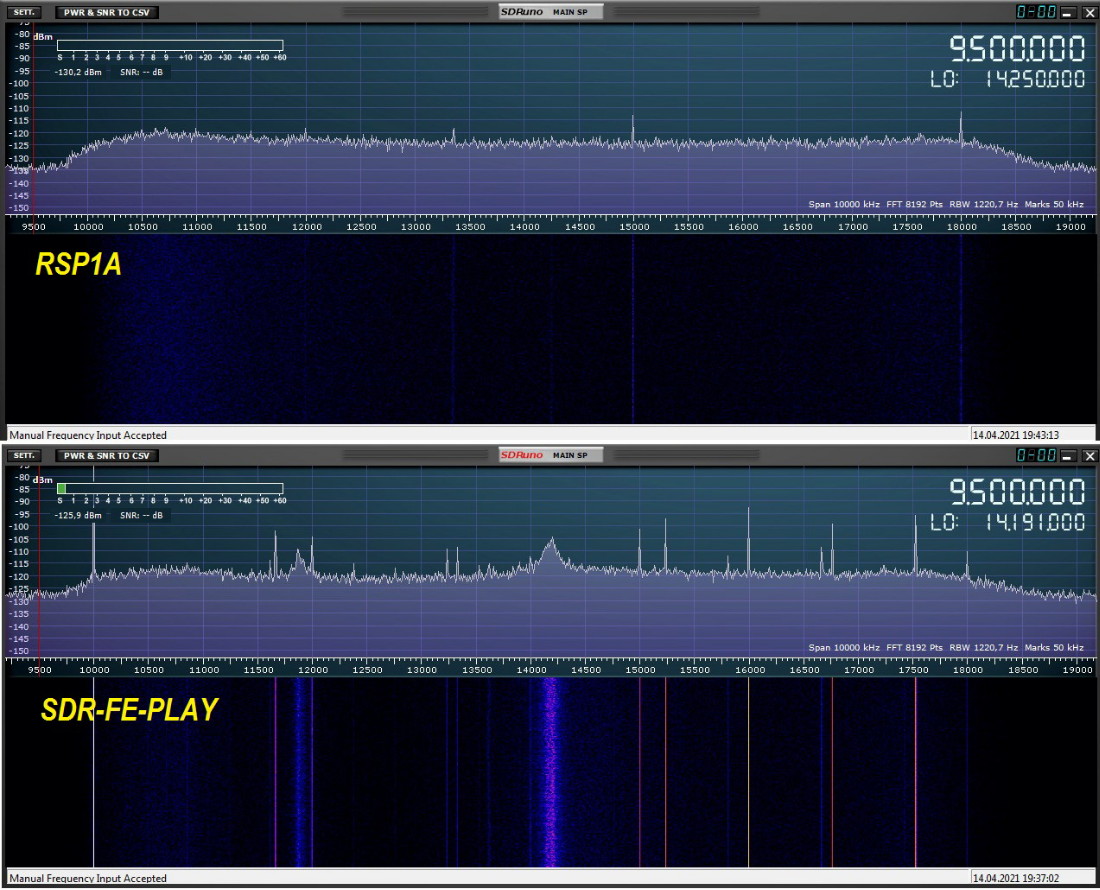Viewport: 1100px width, 890px height.
Task: Click the 9.500.000 frequency display in upper window
Action: pos(1017,49)
